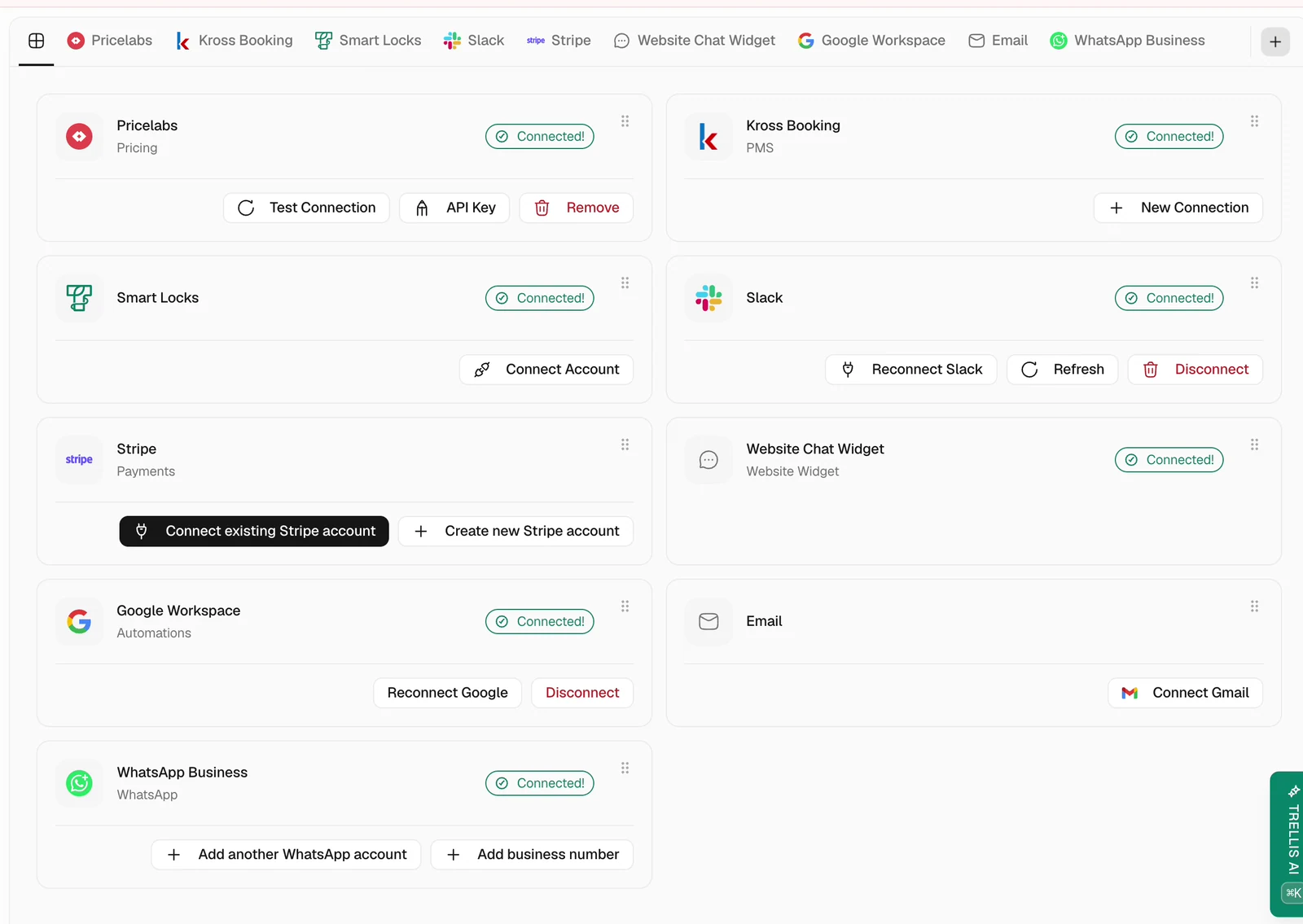Click the drag handle on Google Workspace card
Viewport: 1303px width, 924px height.
click(625, 607)
